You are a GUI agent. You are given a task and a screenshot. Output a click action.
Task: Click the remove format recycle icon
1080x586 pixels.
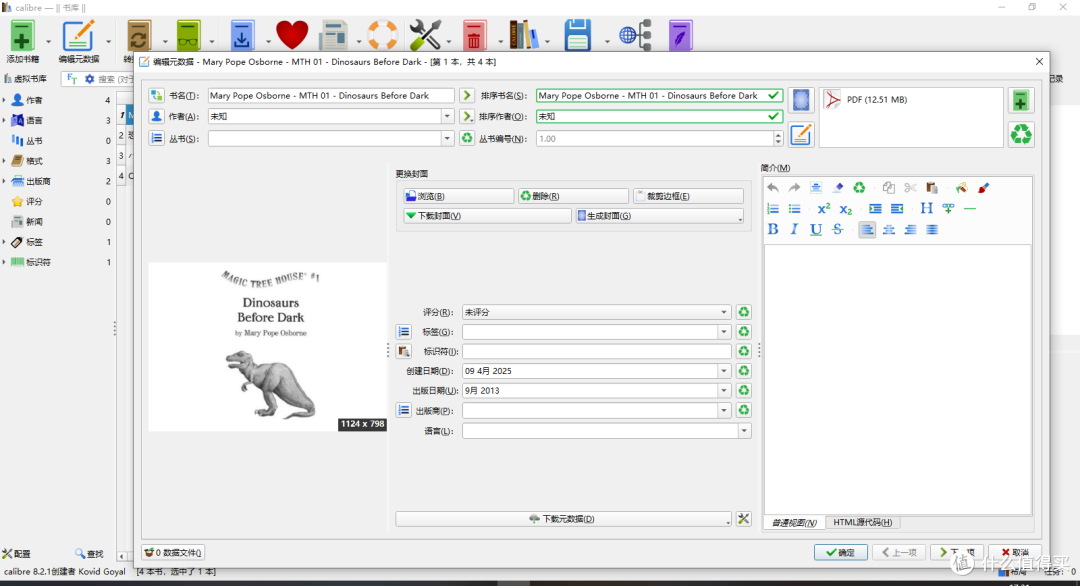coord(1021,134)
